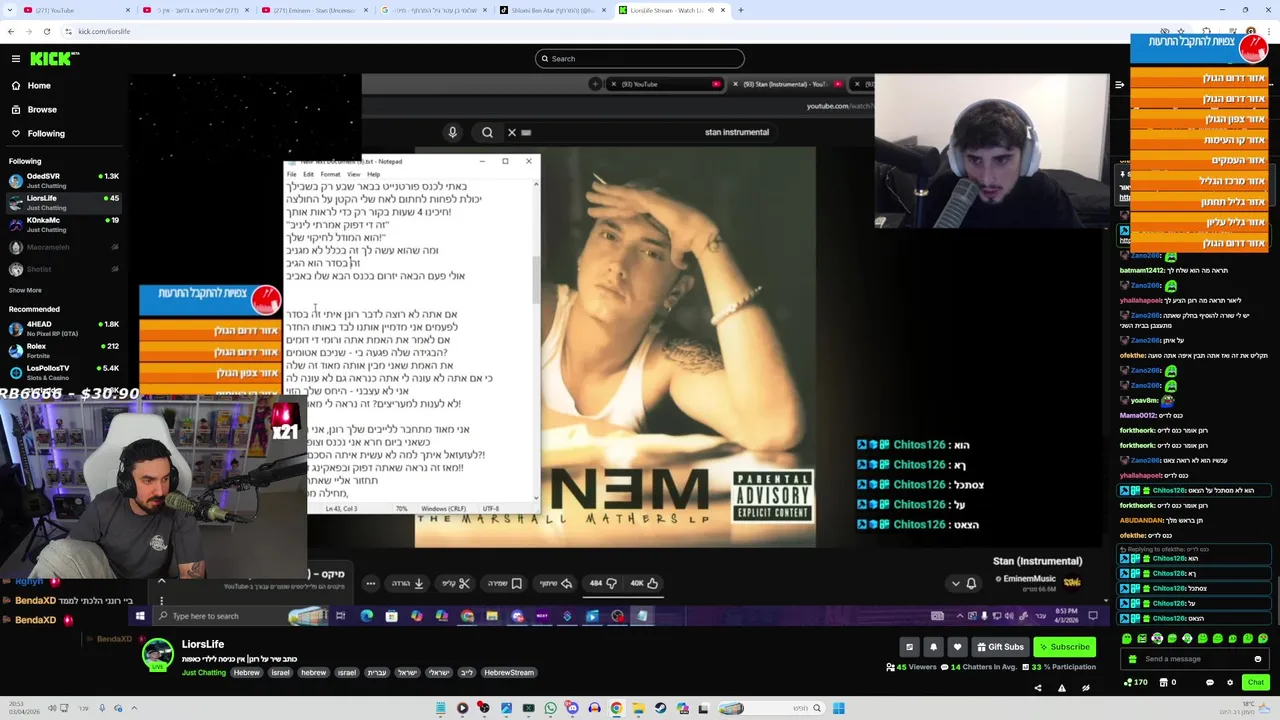Screen dimensions: 1280x720
Task: Click the Kick search field
Action: pos(640,58)
